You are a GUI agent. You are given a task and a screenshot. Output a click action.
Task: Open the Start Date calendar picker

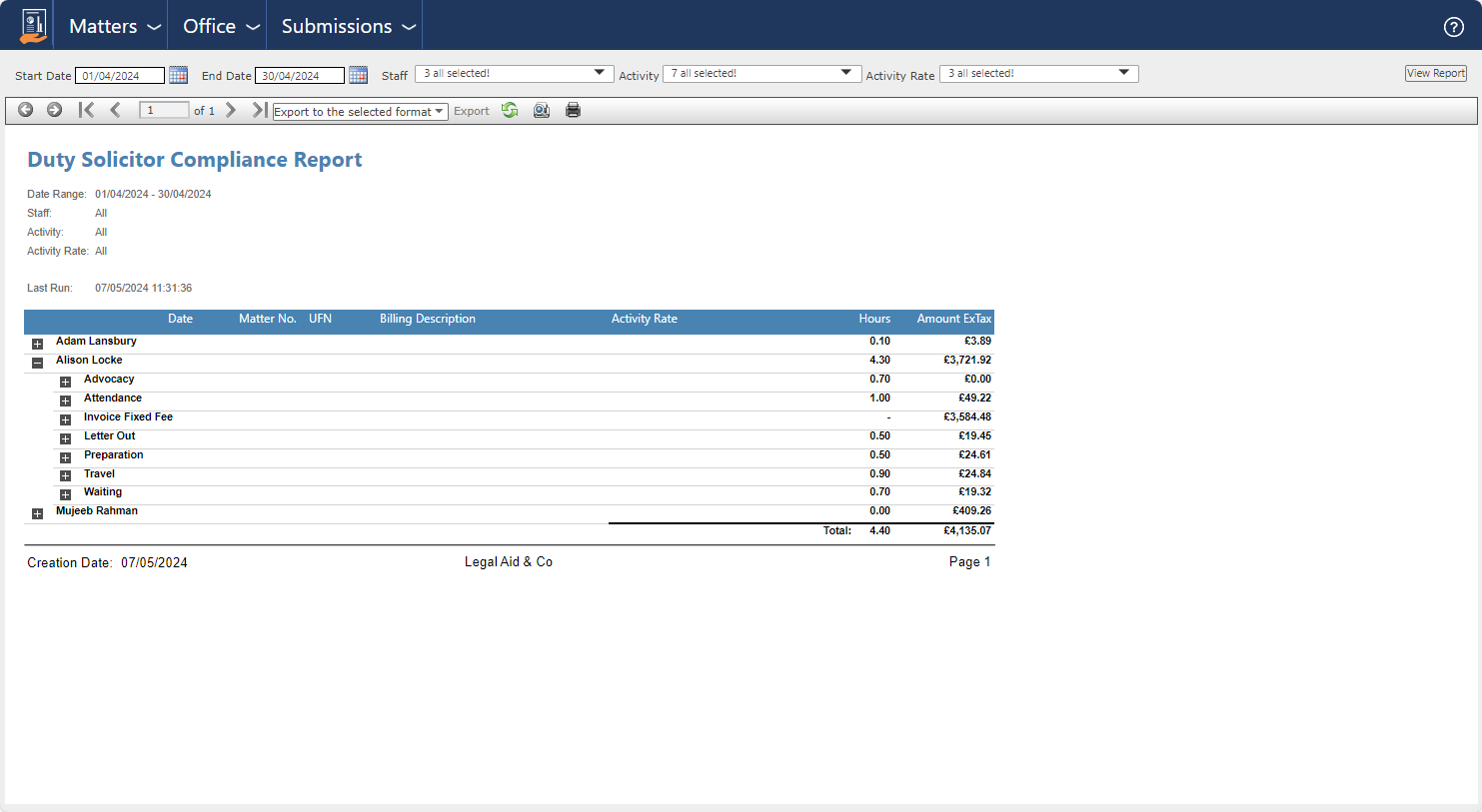[178, 75]
